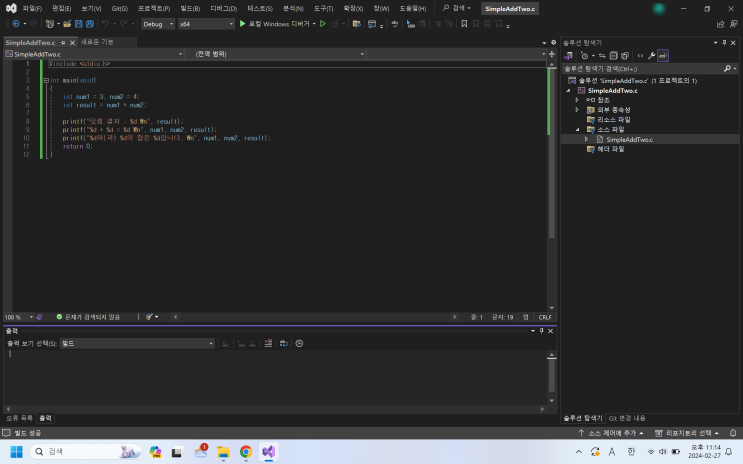
Task: Open the x64 platform dropdown
Action: click(205, 23)
